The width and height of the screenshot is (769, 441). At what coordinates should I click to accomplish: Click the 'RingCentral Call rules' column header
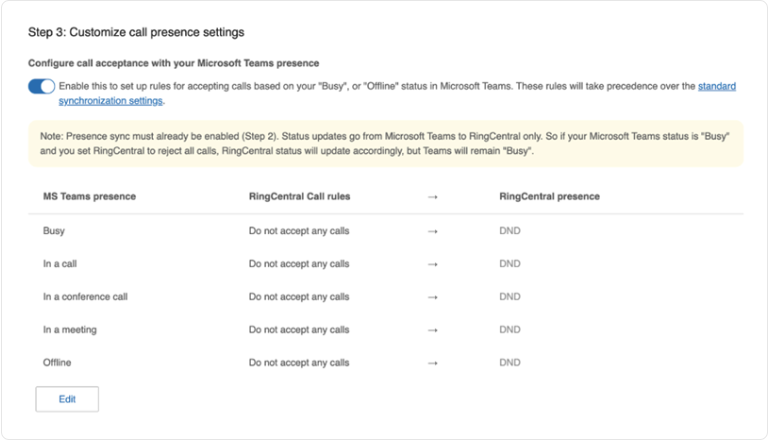(300, 196)
